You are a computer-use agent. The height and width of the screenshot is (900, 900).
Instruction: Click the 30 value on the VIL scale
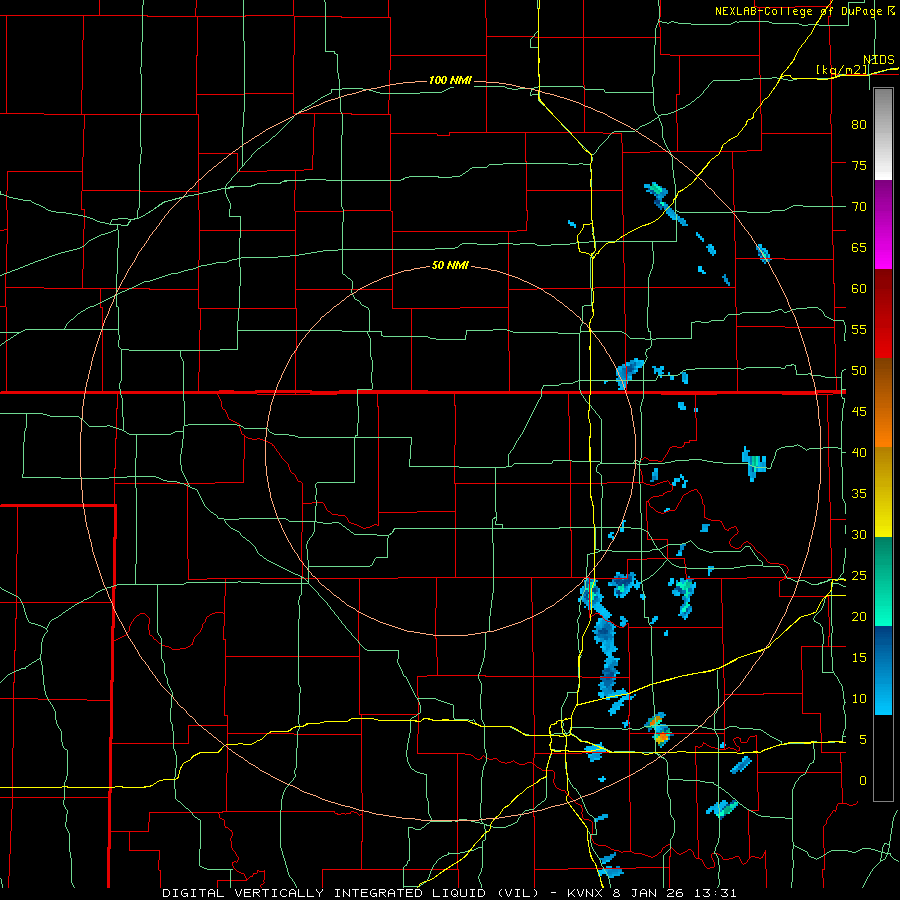(x=859, y=534)
